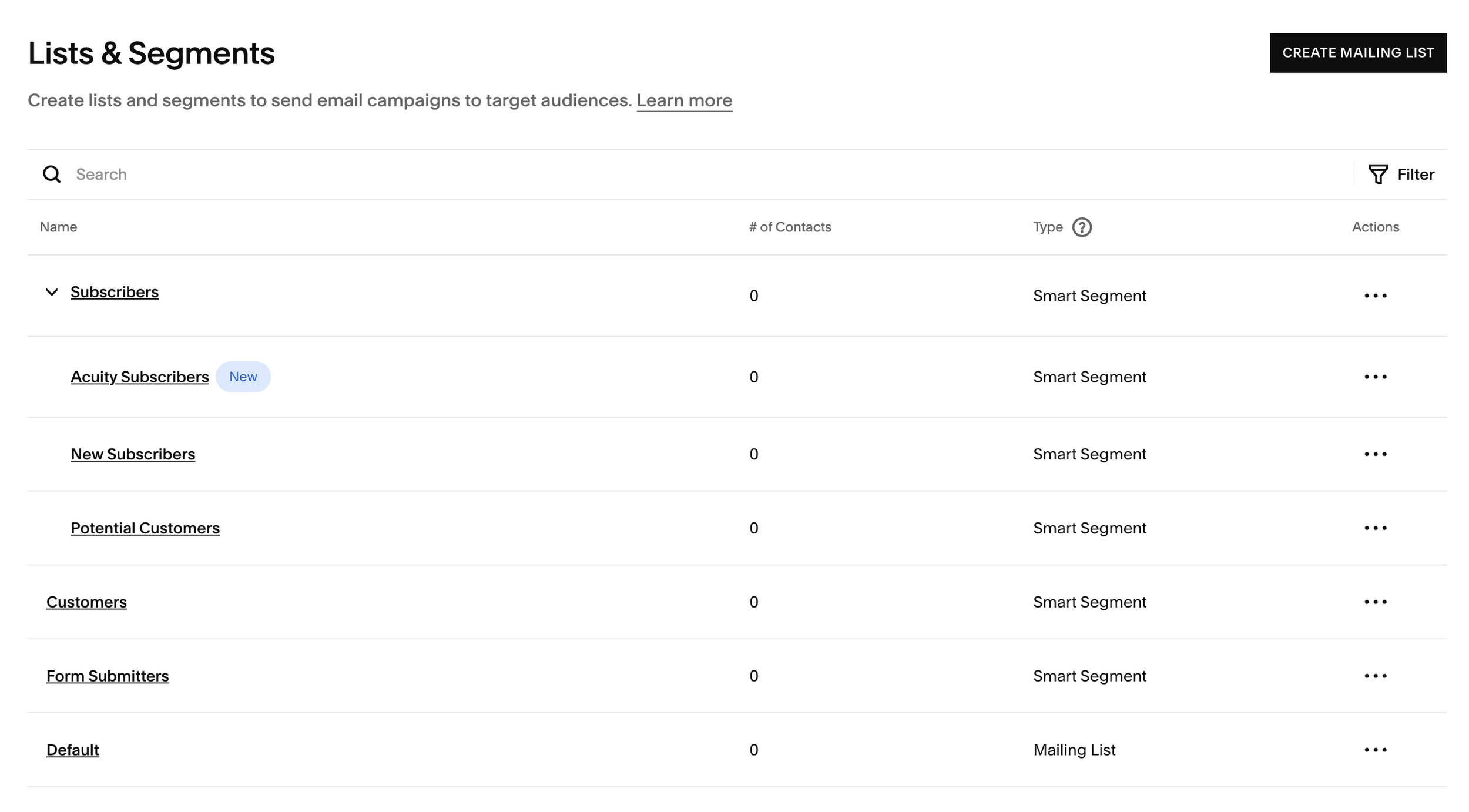Screen dimensions: 1469x812
Task: Open the actions menu for New Subscribers
Action: click(1376, 454)
